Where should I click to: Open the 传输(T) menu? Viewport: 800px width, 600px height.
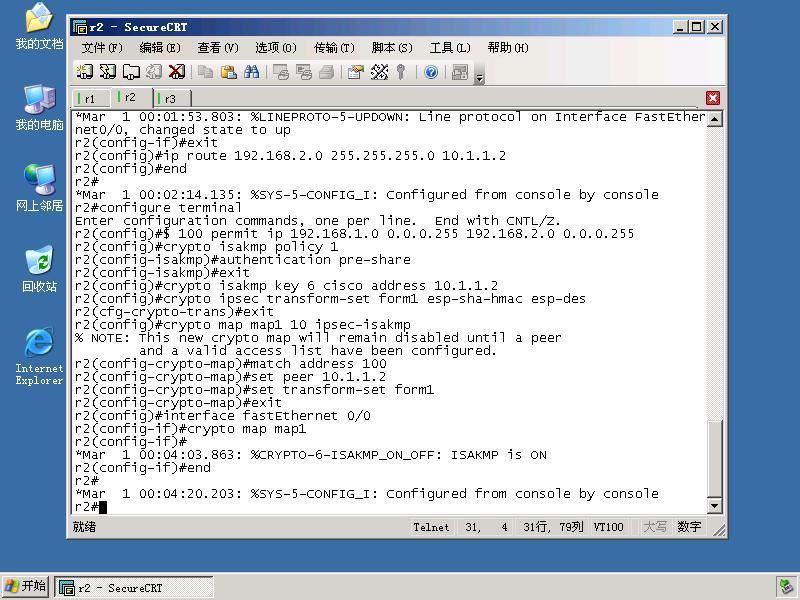pyautogui.click(x=334, y=48)
